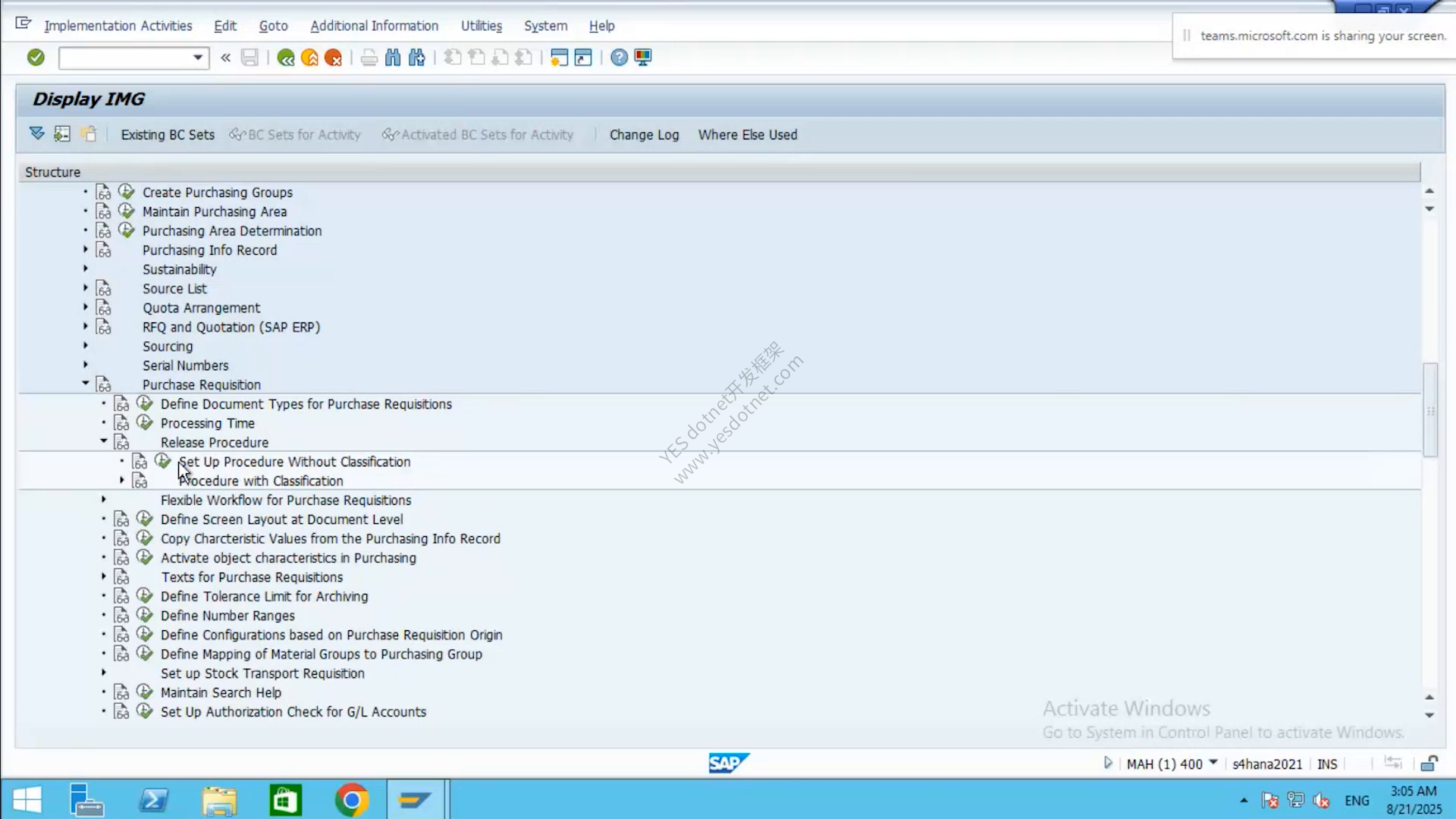The width and height of the screenshot is (1456, 819).
Task: Collapse the Purchase Requisition node
Action: [86, 384]
